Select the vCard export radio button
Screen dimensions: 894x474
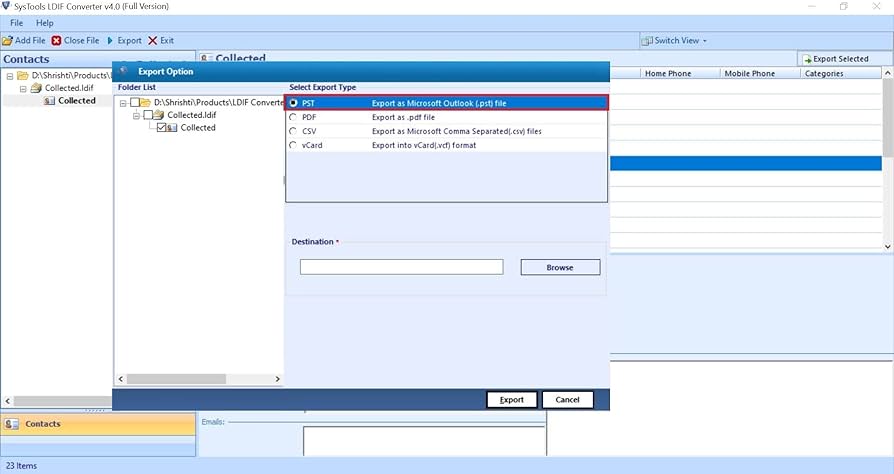coord(293,145)
